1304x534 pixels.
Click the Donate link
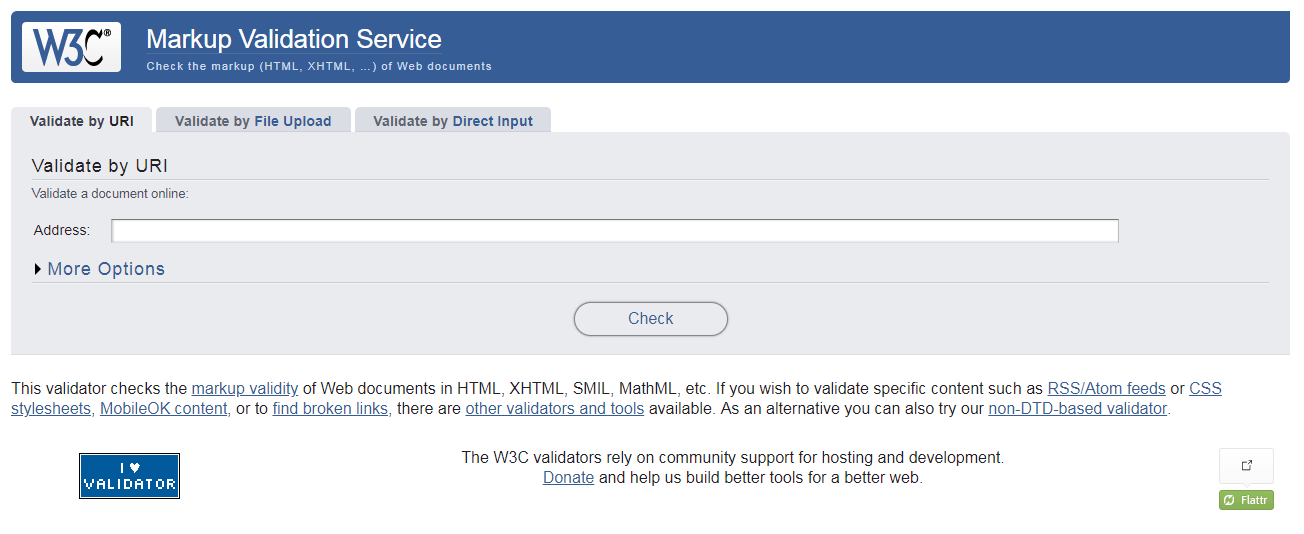568,478
